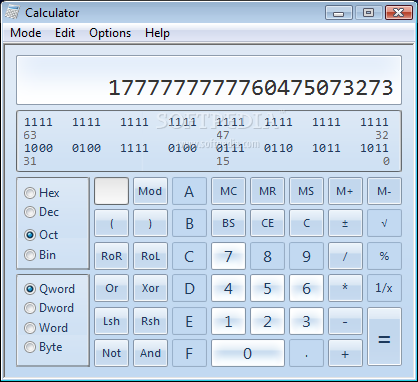Click the open parenthesis button

[111, 223]
